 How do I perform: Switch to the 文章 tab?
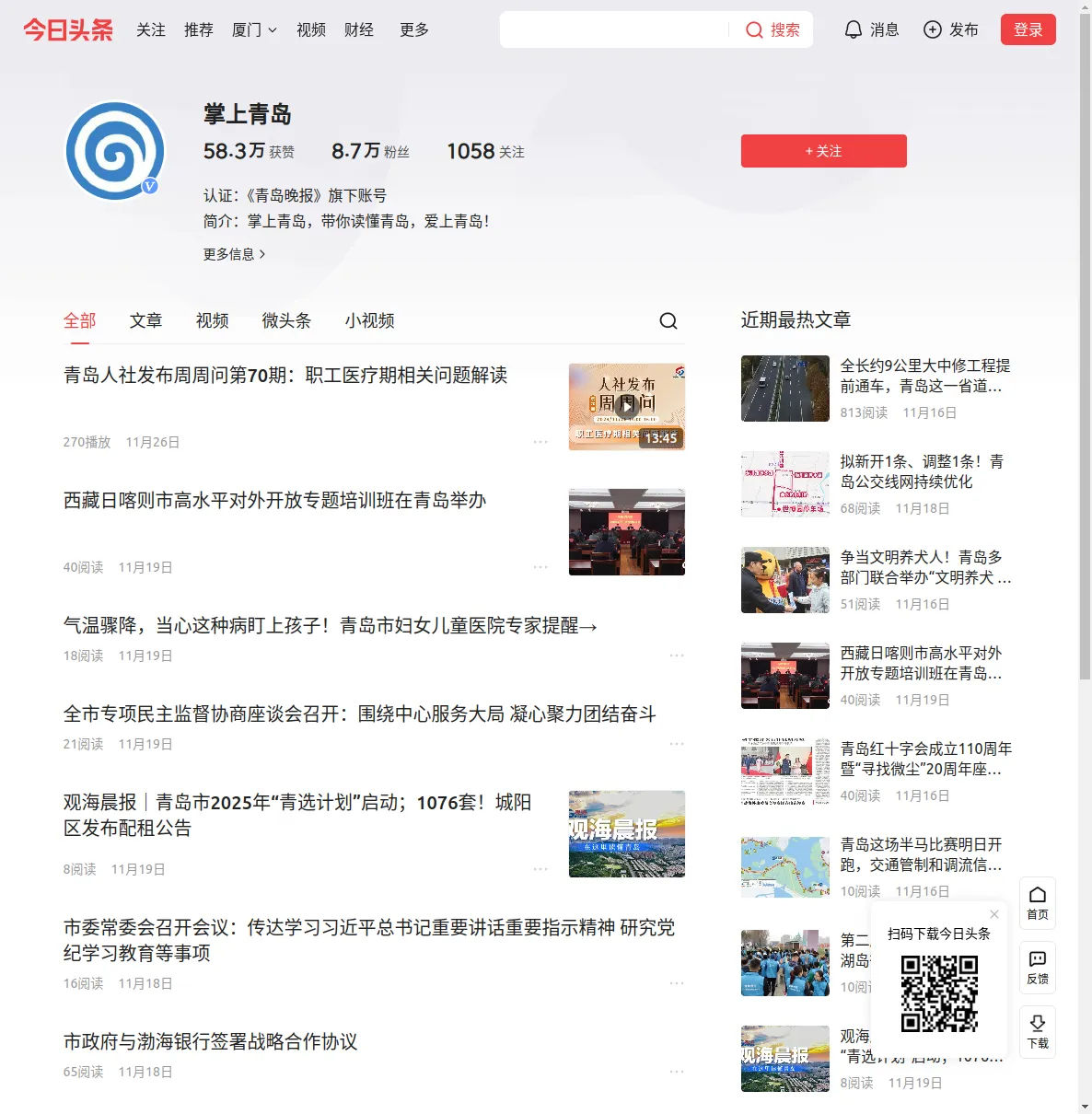click(x=146, y=320)
